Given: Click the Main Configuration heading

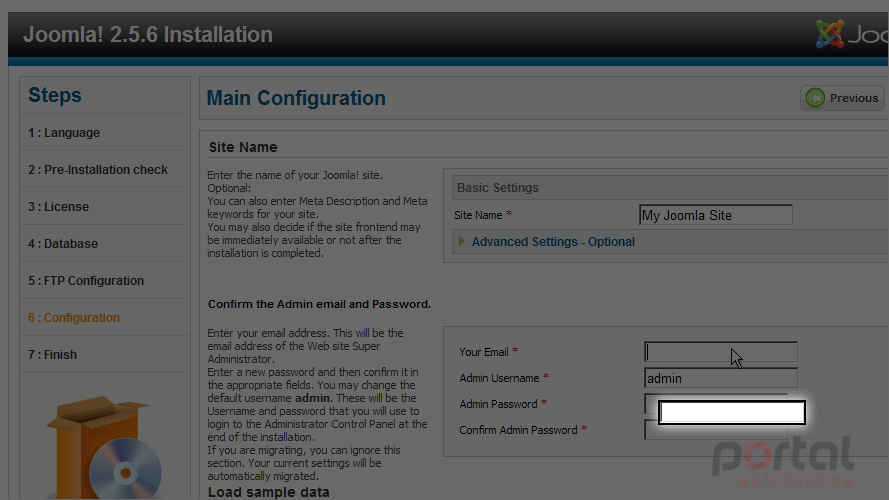Looking at the screenshot, I should point(296,98).
